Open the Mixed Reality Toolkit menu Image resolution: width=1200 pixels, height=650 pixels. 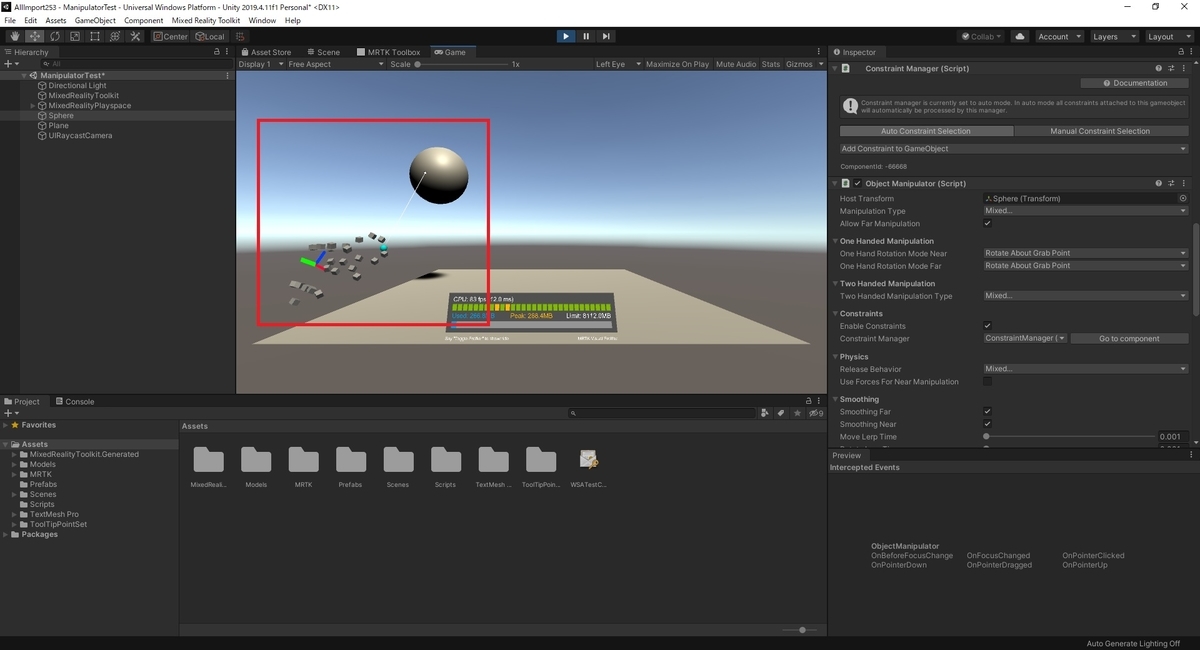(205, 20)
